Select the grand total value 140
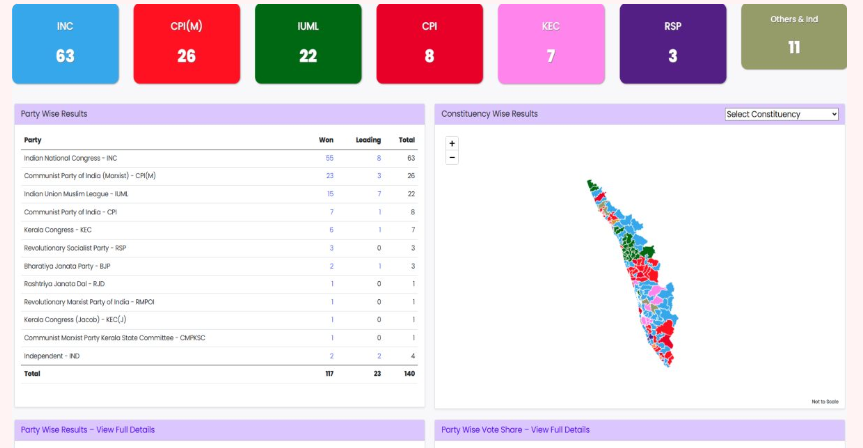This screenshot has height=448, width=863. click(x=409, y=373)
